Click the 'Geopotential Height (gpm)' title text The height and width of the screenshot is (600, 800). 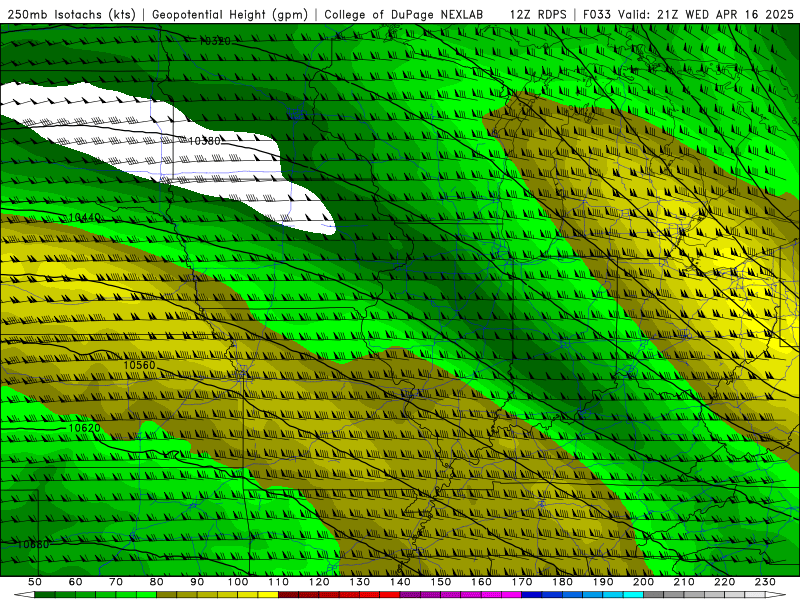(x=230, y=15)
